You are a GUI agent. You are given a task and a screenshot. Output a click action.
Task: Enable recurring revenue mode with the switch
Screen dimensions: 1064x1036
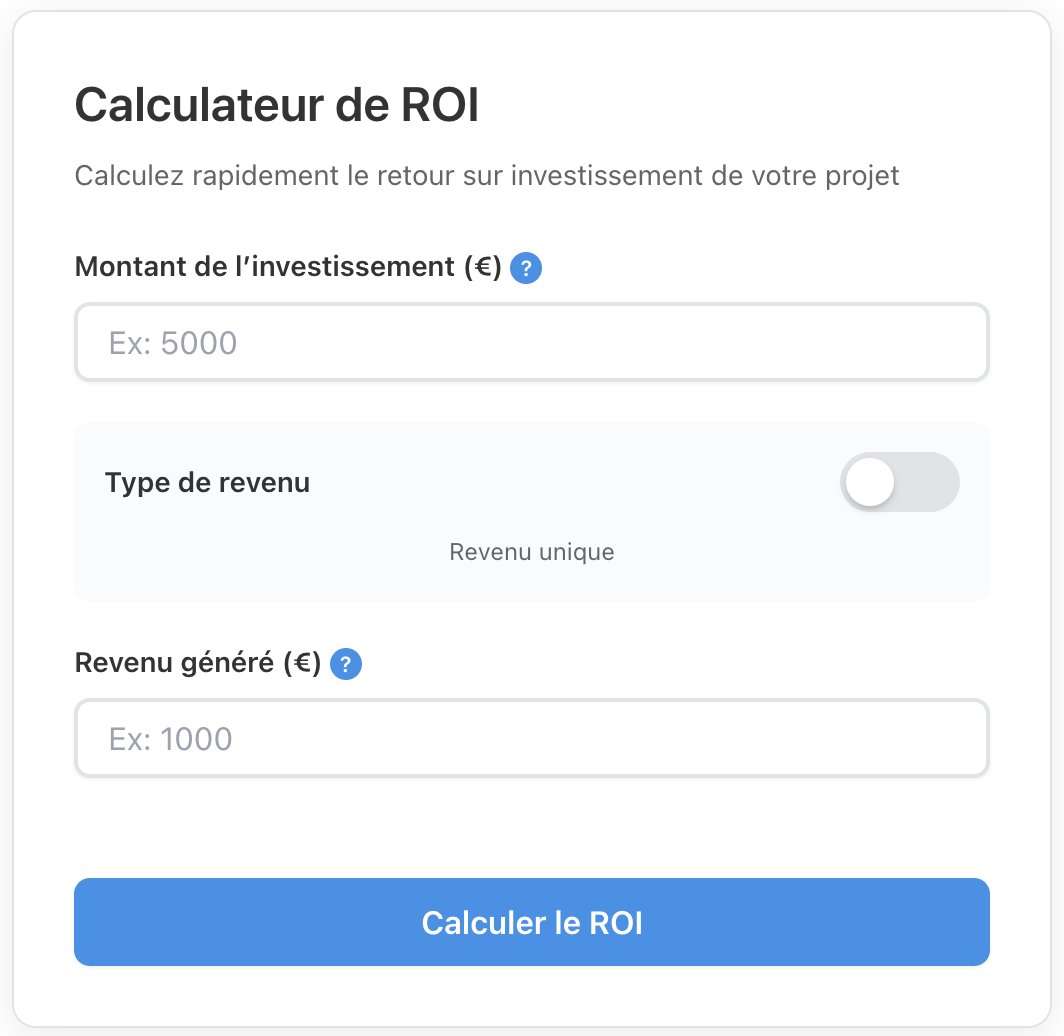[x=899, y=481]
